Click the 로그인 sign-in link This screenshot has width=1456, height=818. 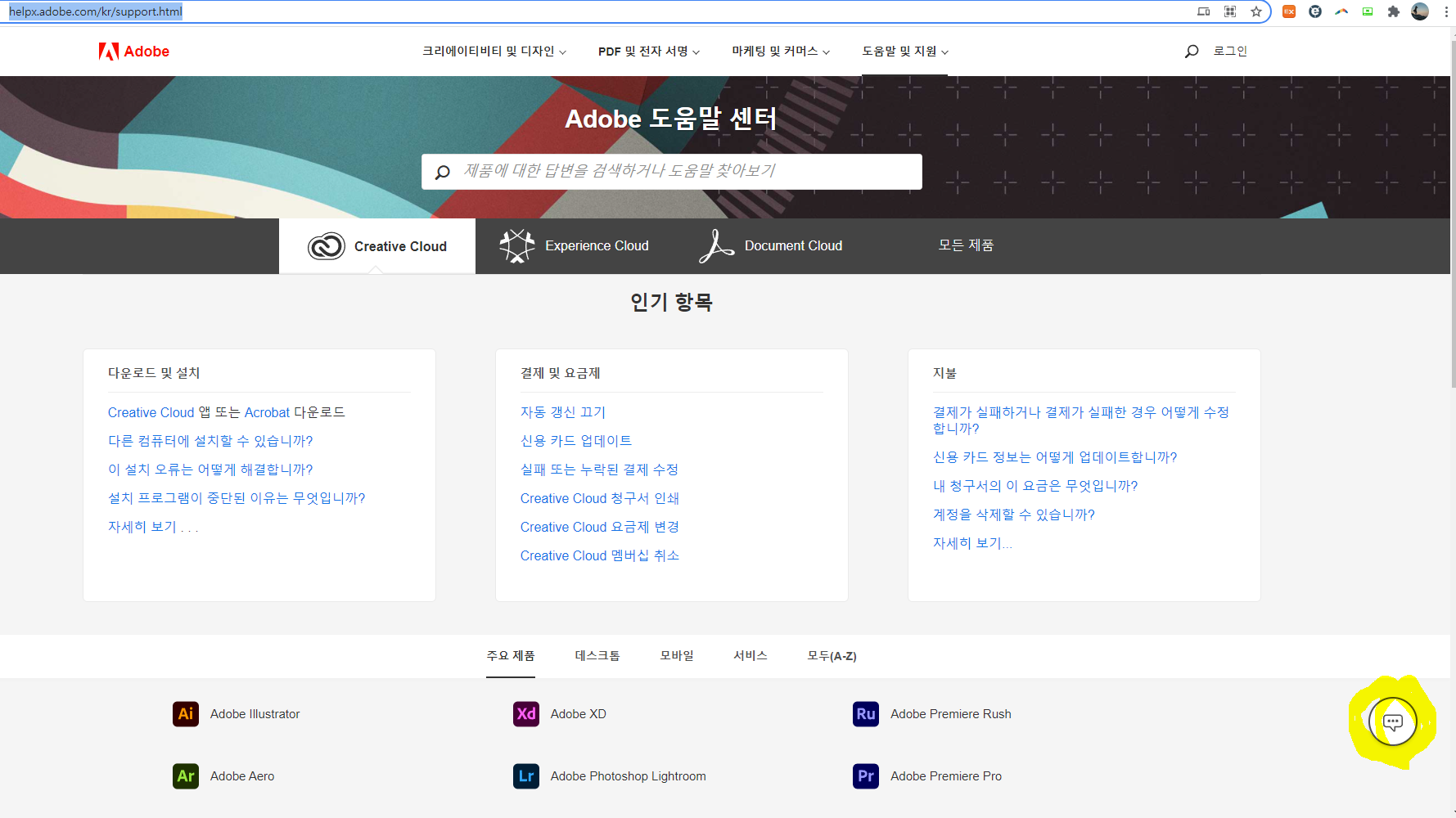pos(1230,52)
